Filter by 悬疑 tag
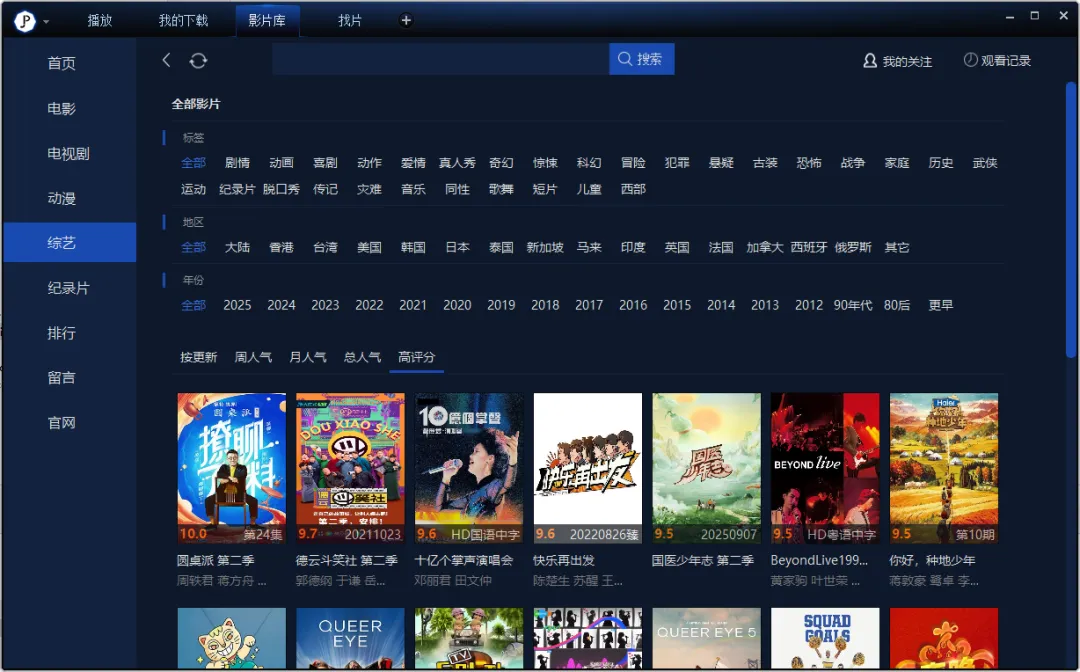 click(721, 163)
